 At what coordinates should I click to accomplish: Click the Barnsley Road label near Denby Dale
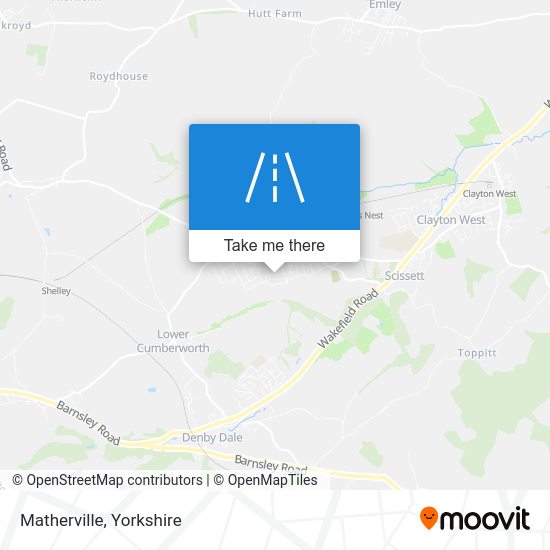[270, 463]
